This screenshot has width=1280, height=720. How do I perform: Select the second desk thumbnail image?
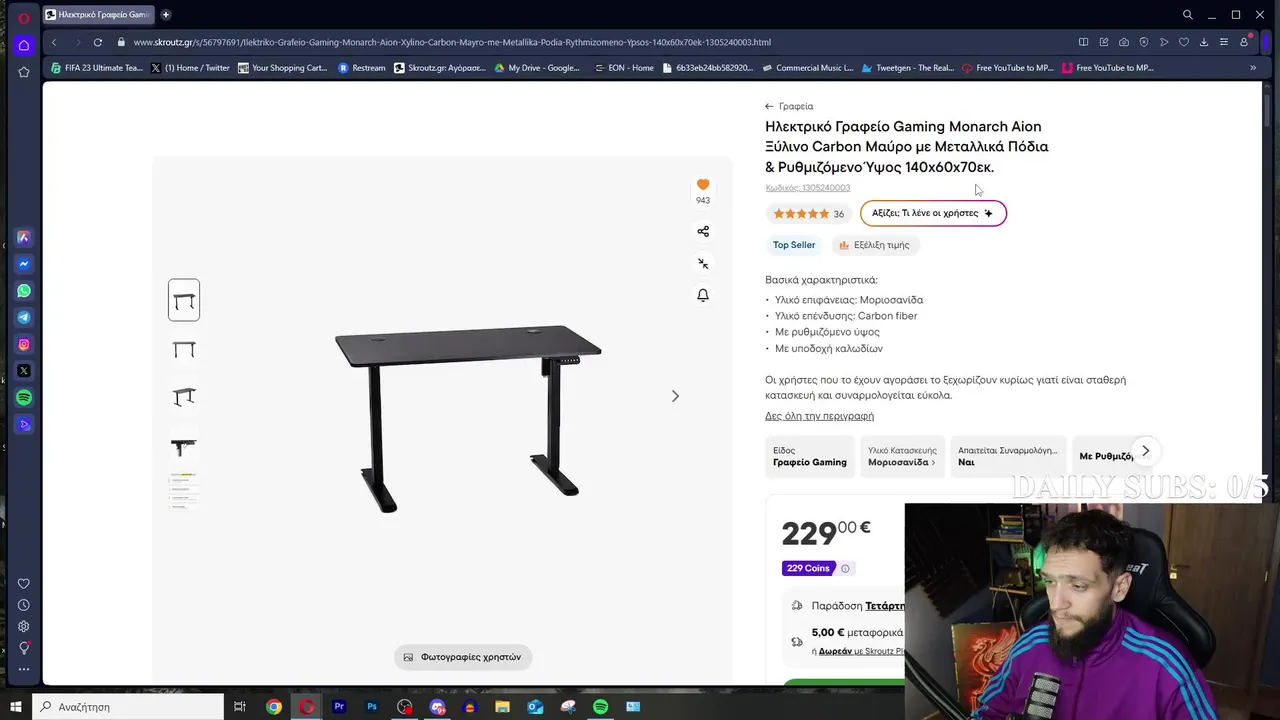[x=184, y=349]
